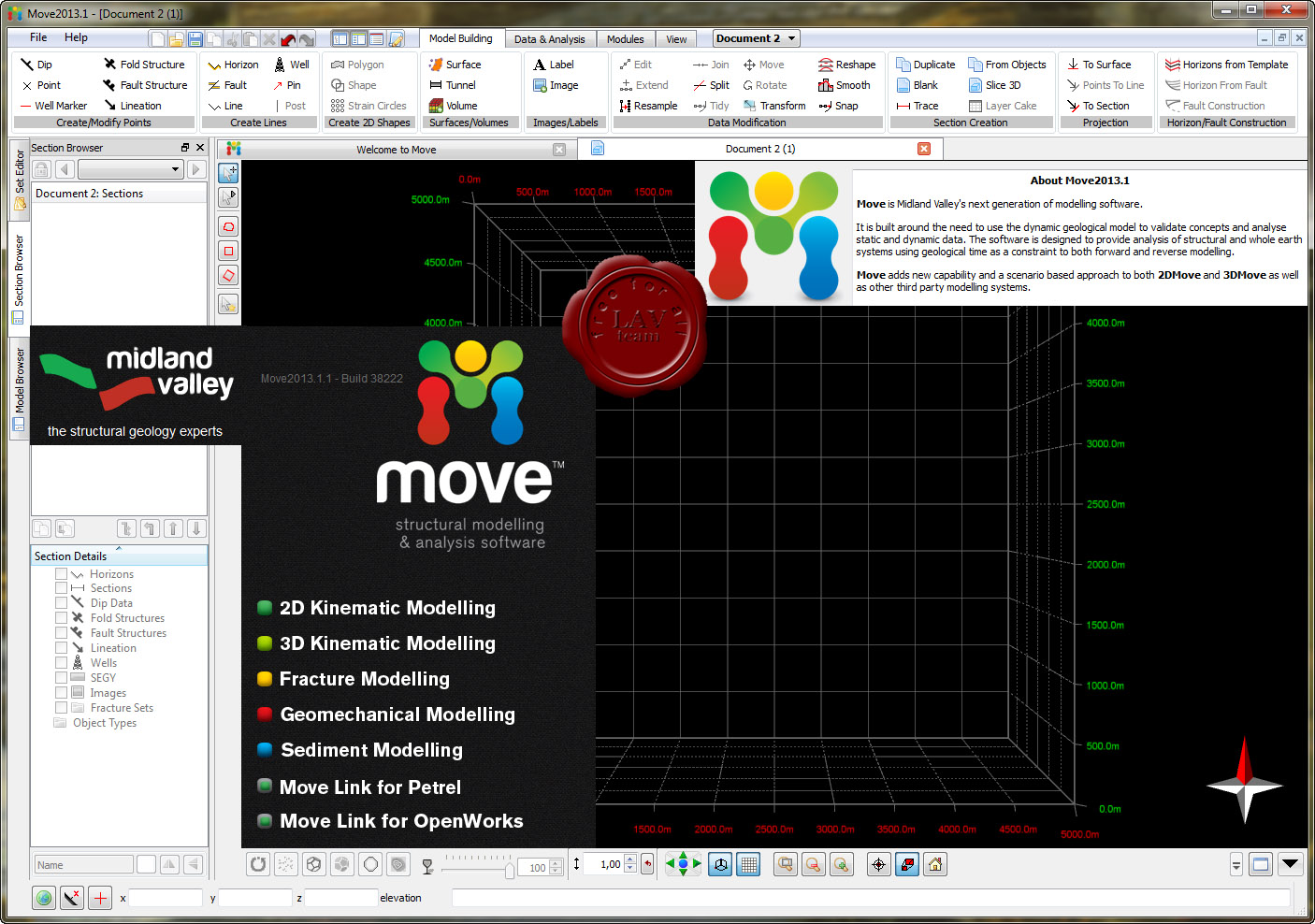Duplicate the section
This screenshot has width=1315, height=924.
[x=926, y=65]
